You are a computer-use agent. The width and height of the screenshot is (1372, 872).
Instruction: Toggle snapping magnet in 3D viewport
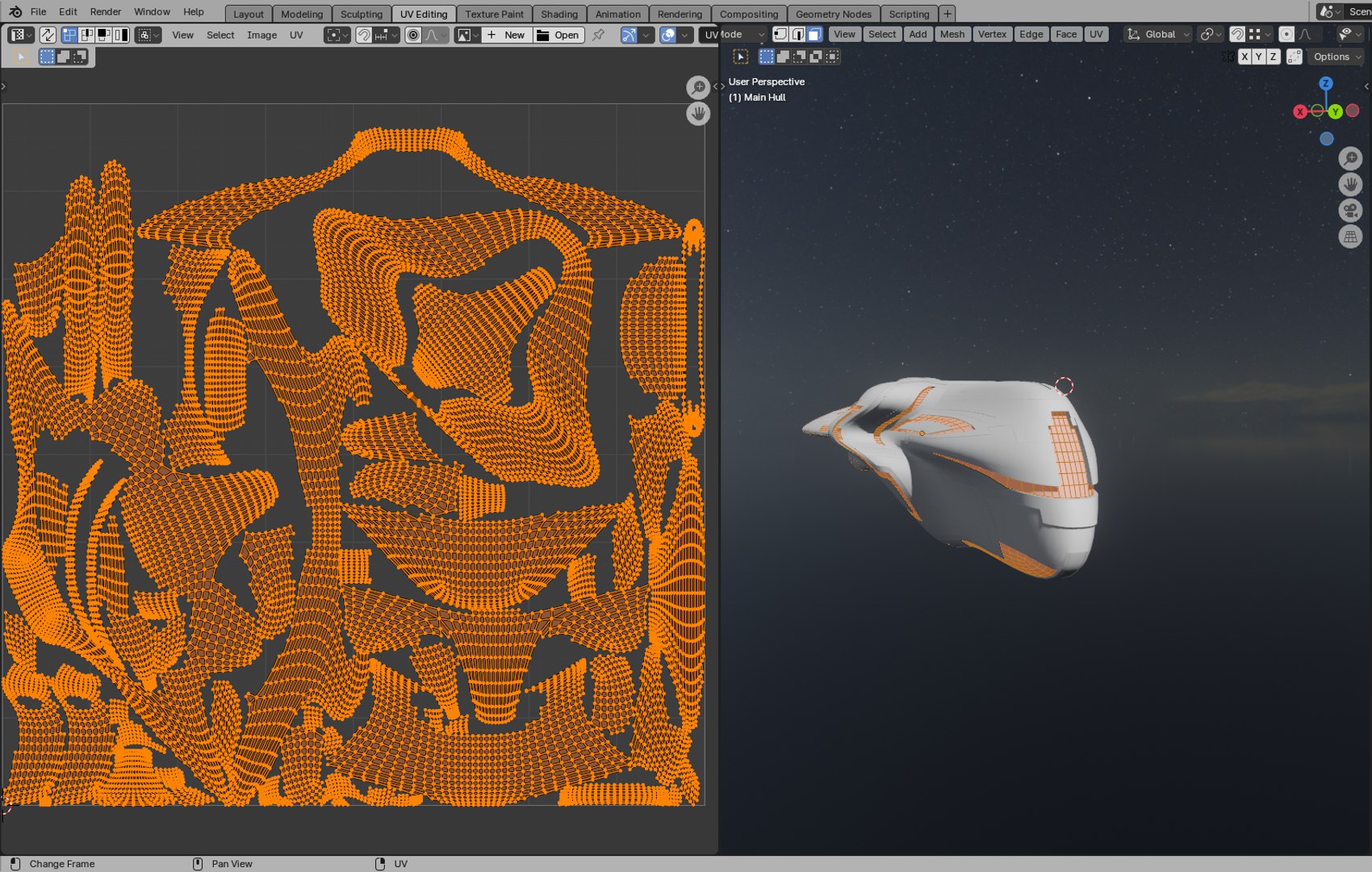[x=1236, y=34]
